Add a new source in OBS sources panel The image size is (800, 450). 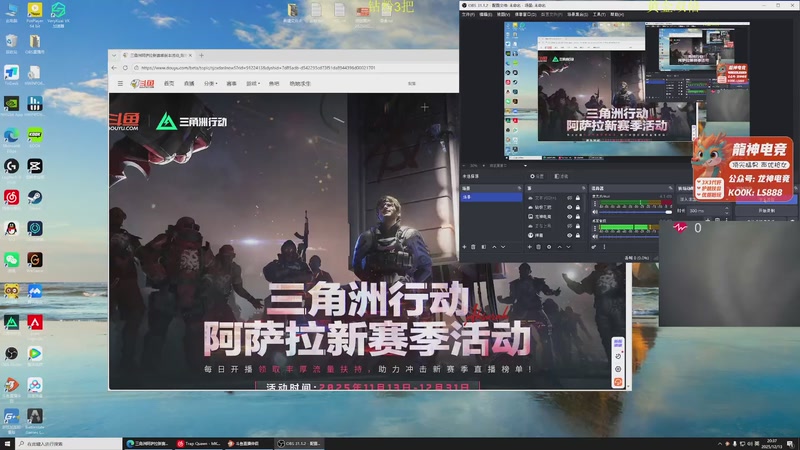coord(530,247)
